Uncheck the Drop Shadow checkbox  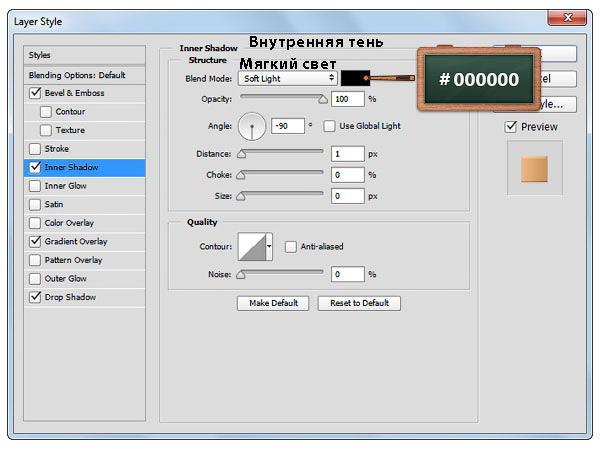[35, 297]
